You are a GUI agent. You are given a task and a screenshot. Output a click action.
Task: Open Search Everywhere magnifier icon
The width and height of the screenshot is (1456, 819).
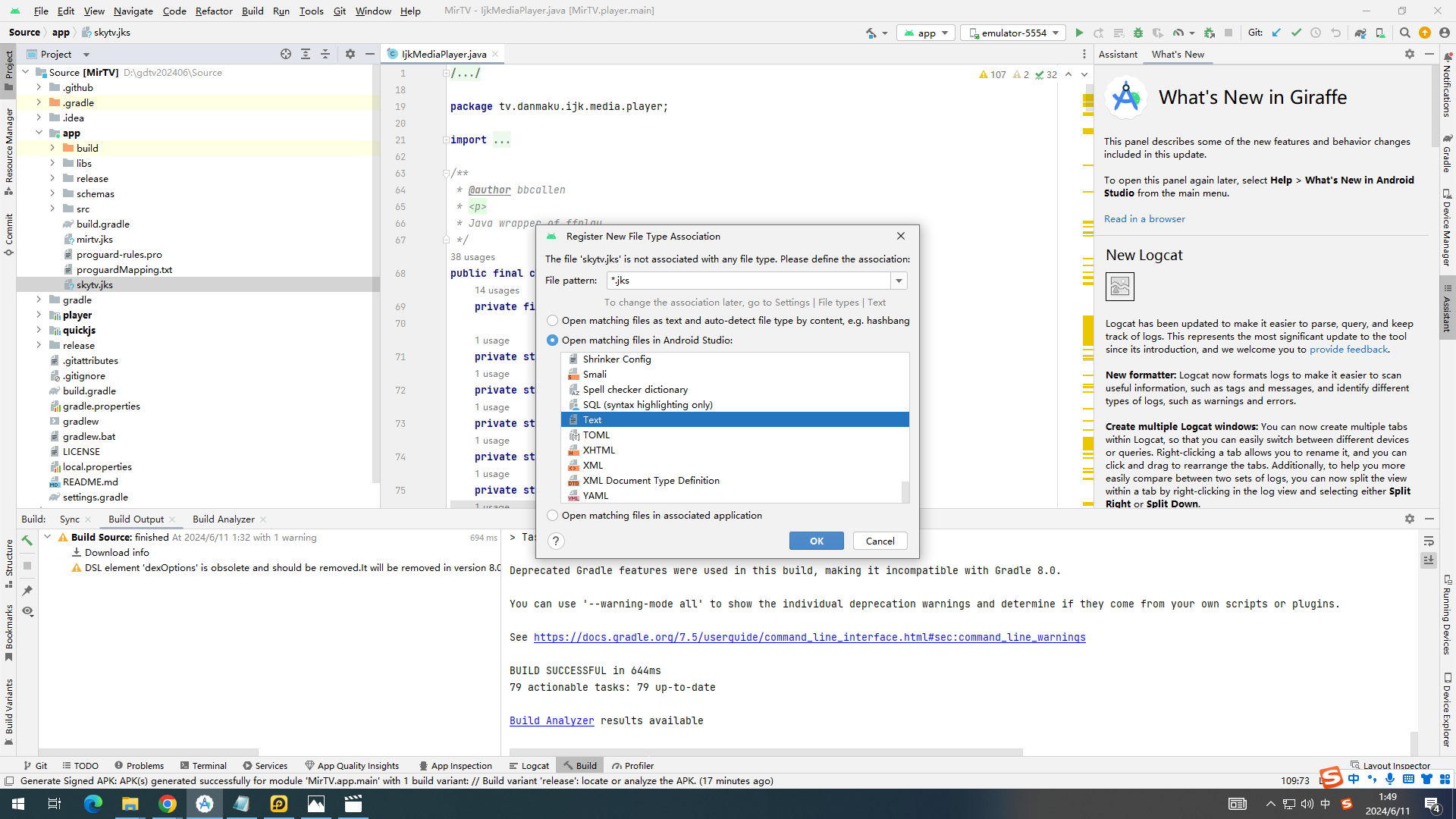click(1404, 33)
